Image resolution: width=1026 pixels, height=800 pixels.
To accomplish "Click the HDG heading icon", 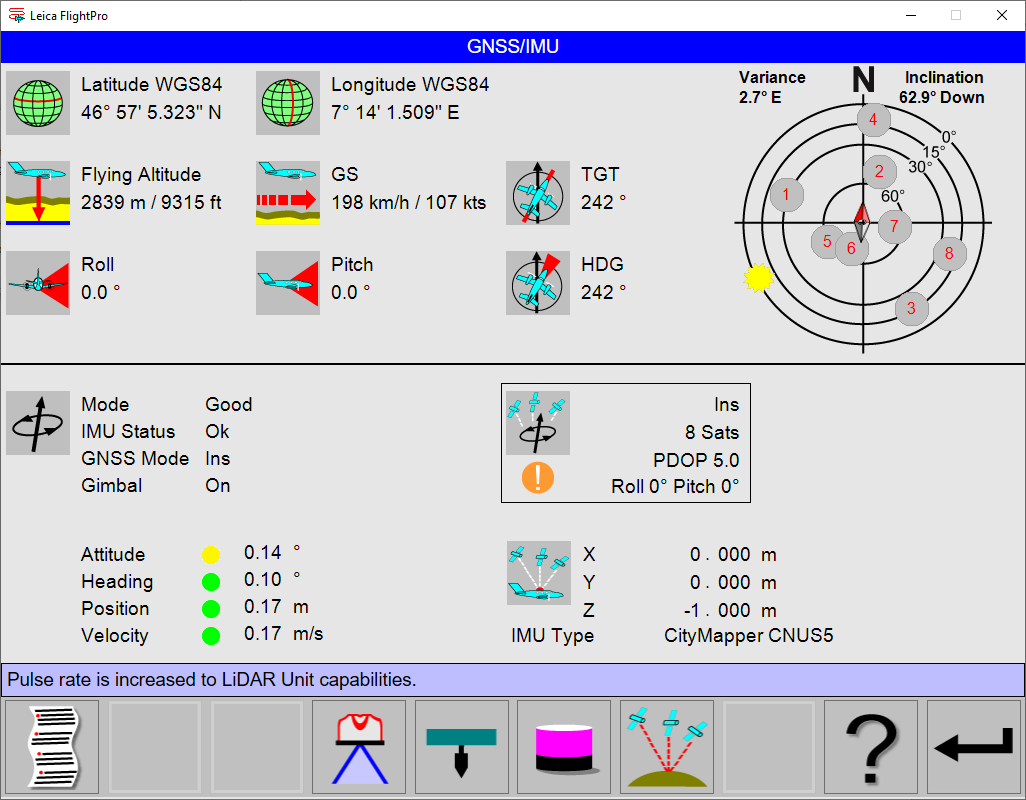I will 537,282.
